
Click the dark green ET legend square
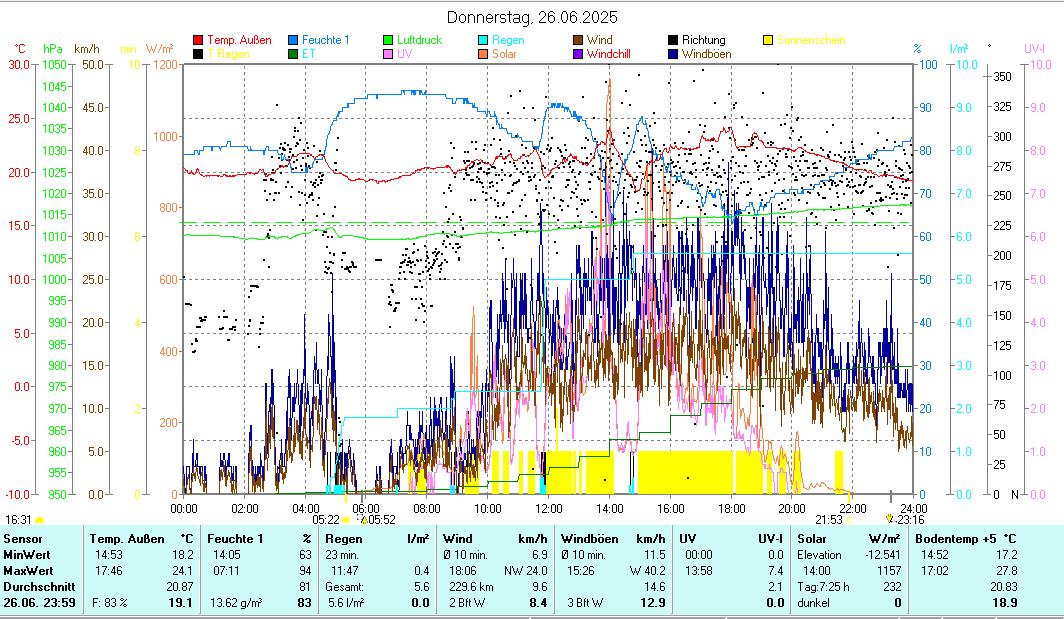tap(294, 54)
